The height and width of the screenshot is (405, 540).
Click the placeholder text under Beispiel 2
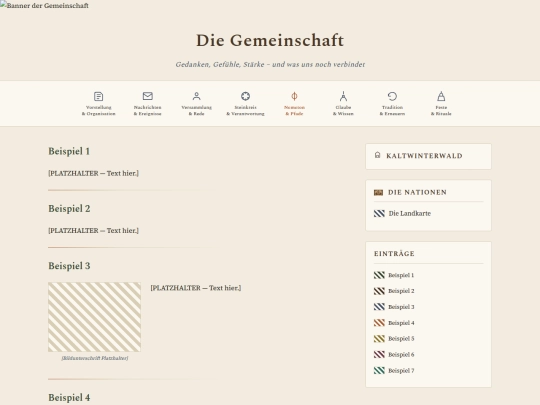[x=93, y=230]
